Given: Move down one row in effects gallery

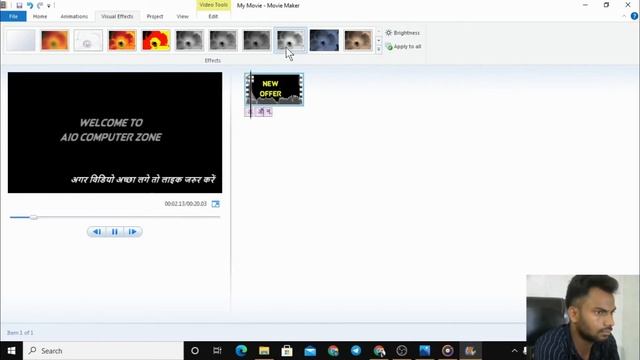Looking at the screenshot, I should pos(379,41).
